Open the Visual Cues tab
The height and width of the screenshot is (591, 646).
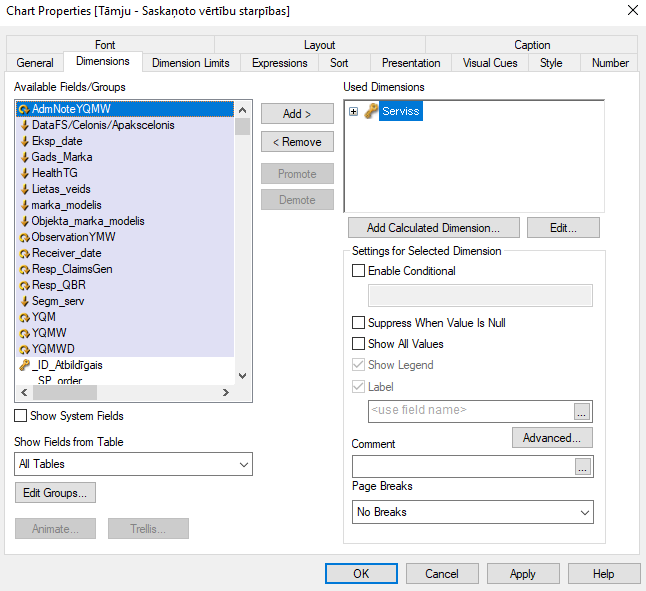(x=490, y=63)
